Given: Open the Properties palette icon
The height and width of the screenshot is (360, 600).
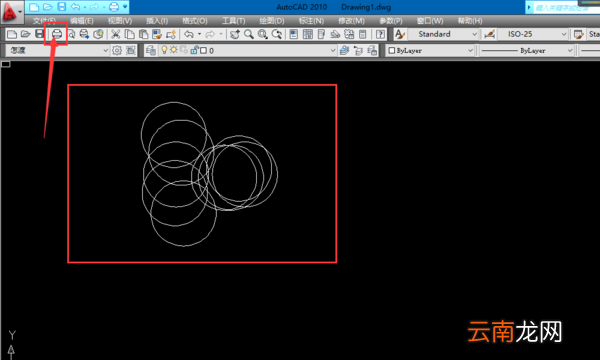Looking at the screenshot, I should (293, 34).
